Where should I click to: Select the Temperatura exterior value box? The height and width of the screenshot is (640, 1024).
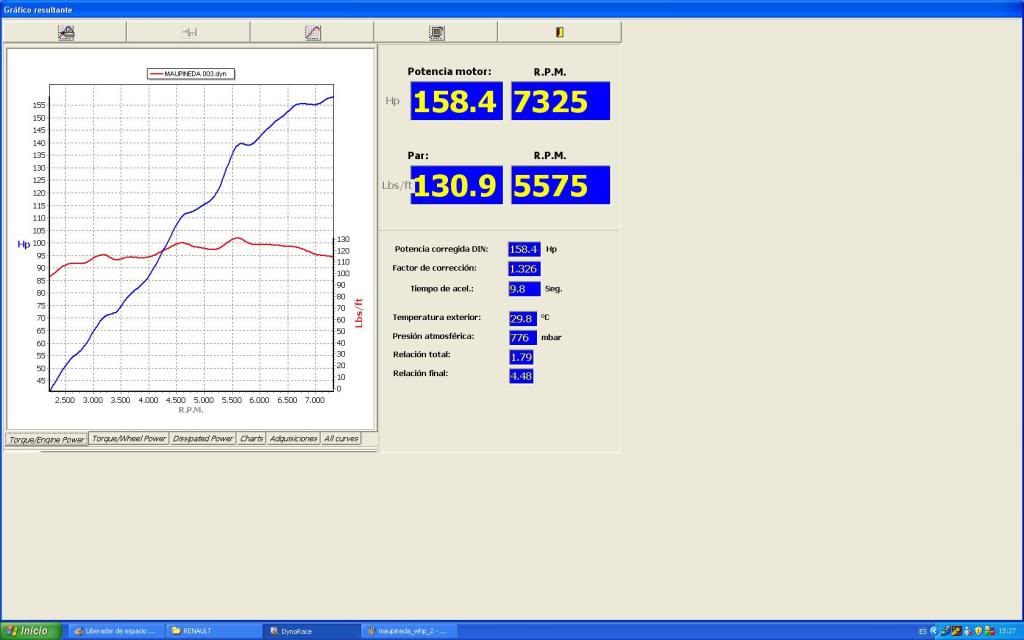[x=523, y=318]
